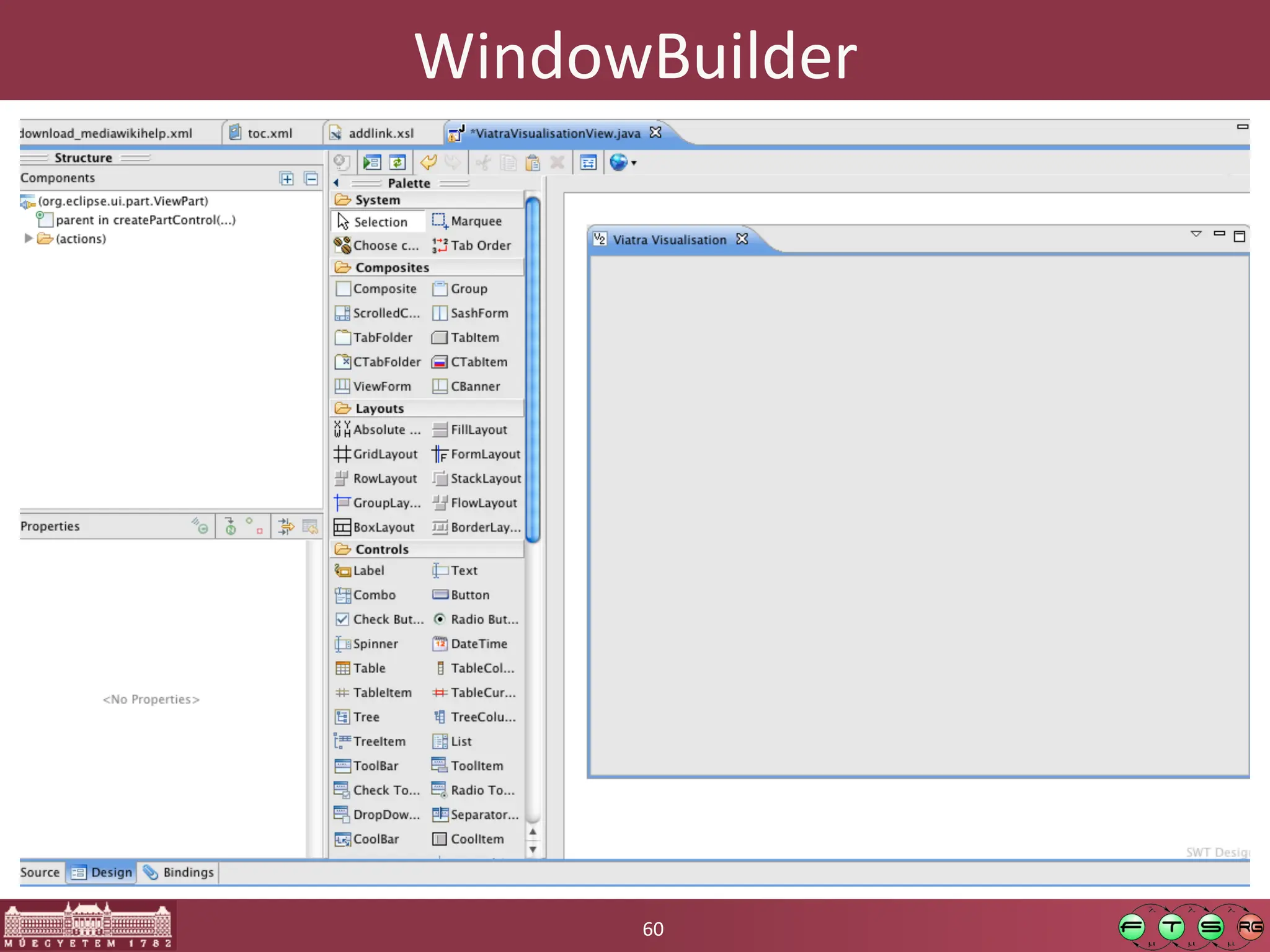Close the ViatraVisualisationView.java tab
This screenshot has width=1270, height=952.
coord(655,133)
